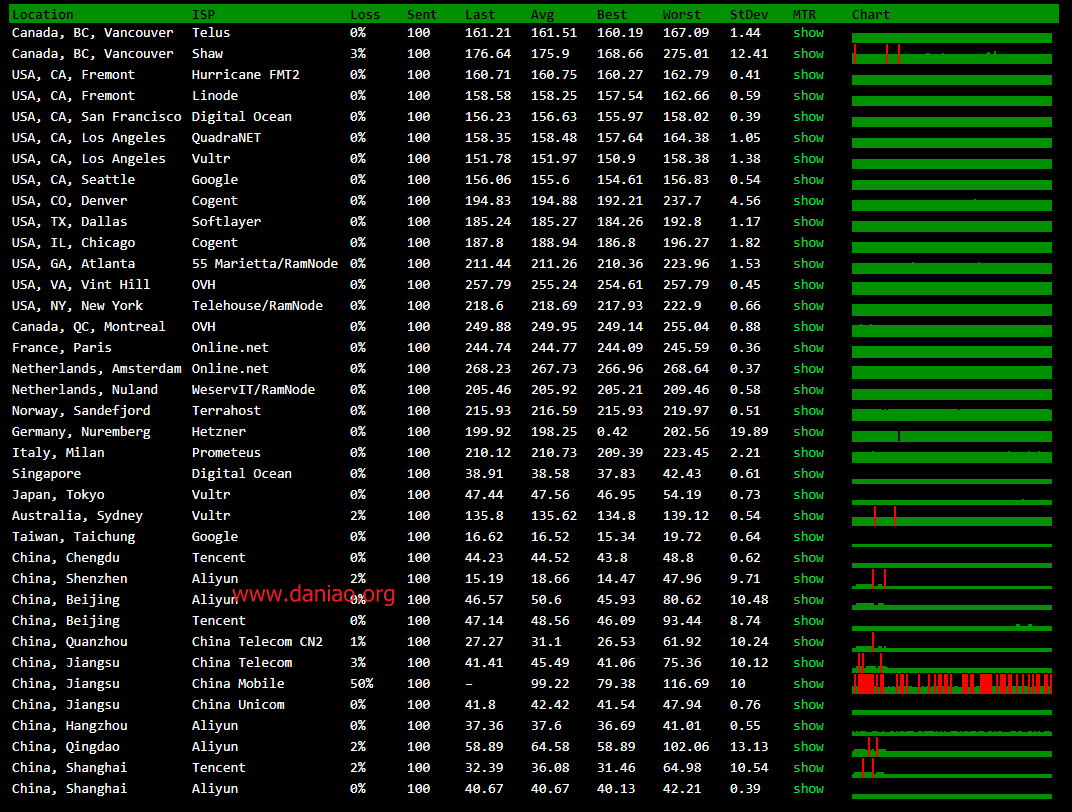Click show link for Vint Hill OVH
The height and width of the screenshot is (812, 1072).
(x=808, y=285)
